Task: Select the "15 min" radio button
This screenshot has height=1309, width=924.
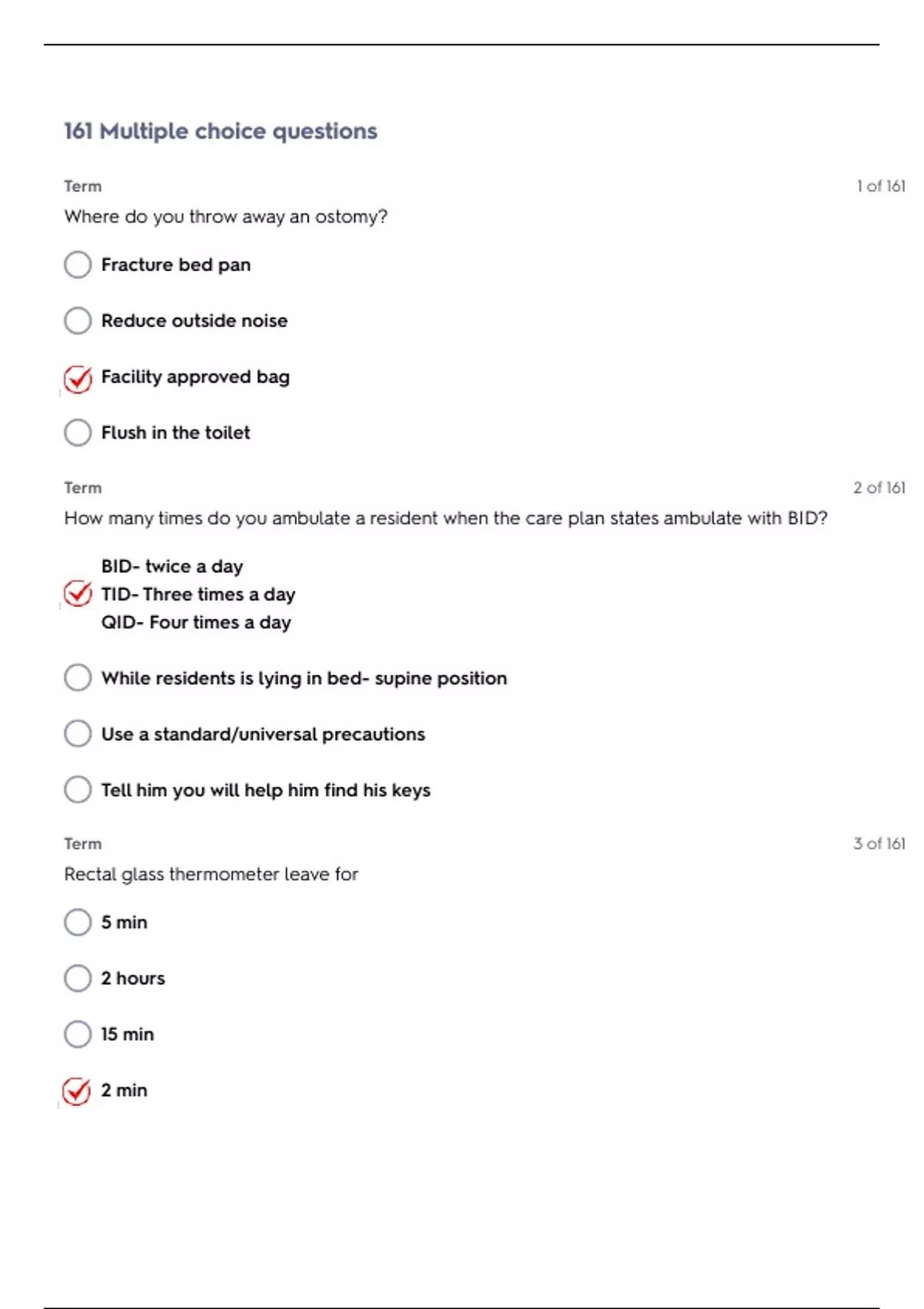Action: 78,1034
